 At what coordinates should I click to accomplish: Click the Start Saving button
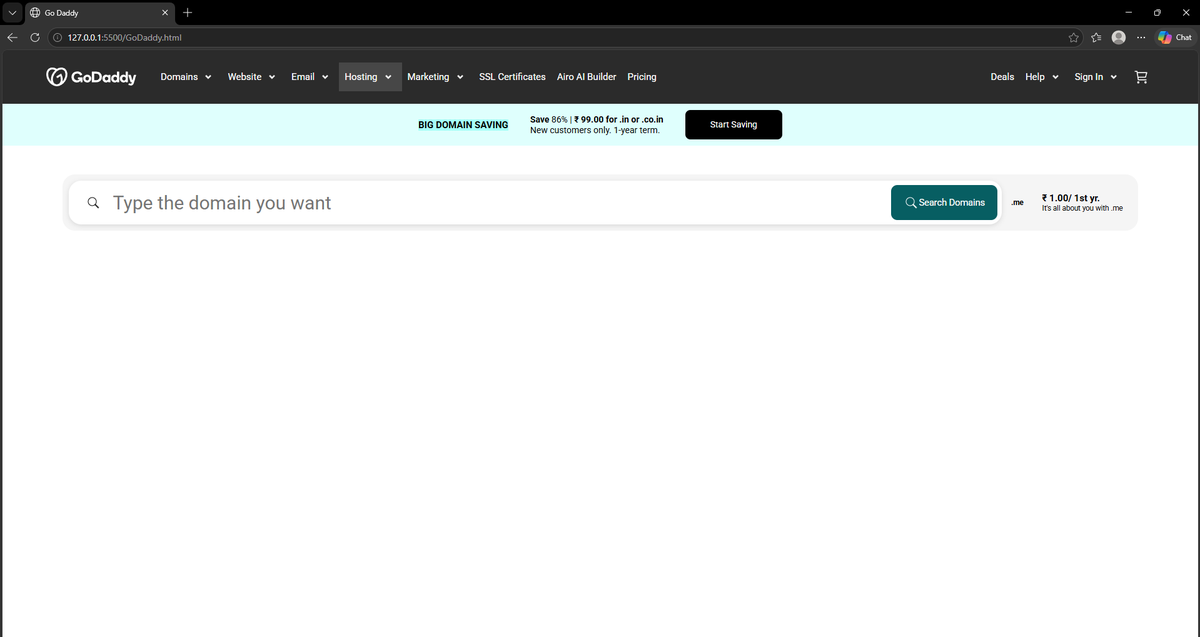click(733, 125)
